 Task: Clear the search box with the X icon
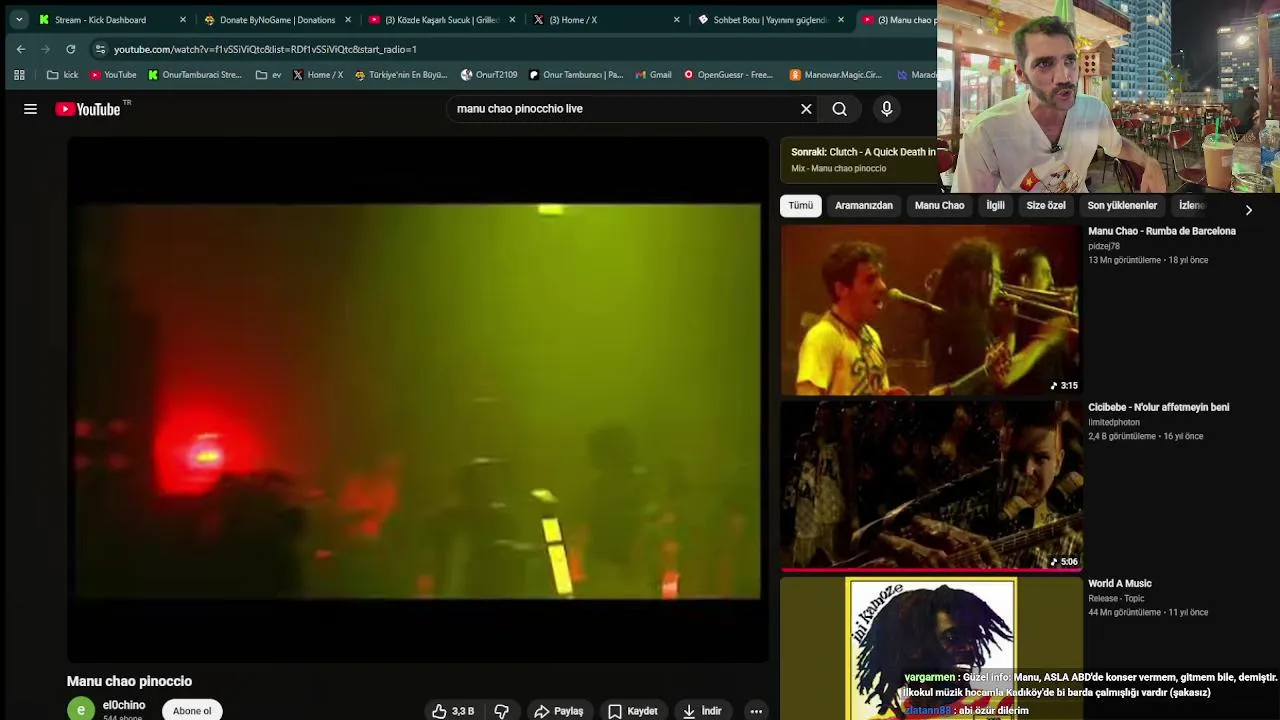click(x=806, y=109)
